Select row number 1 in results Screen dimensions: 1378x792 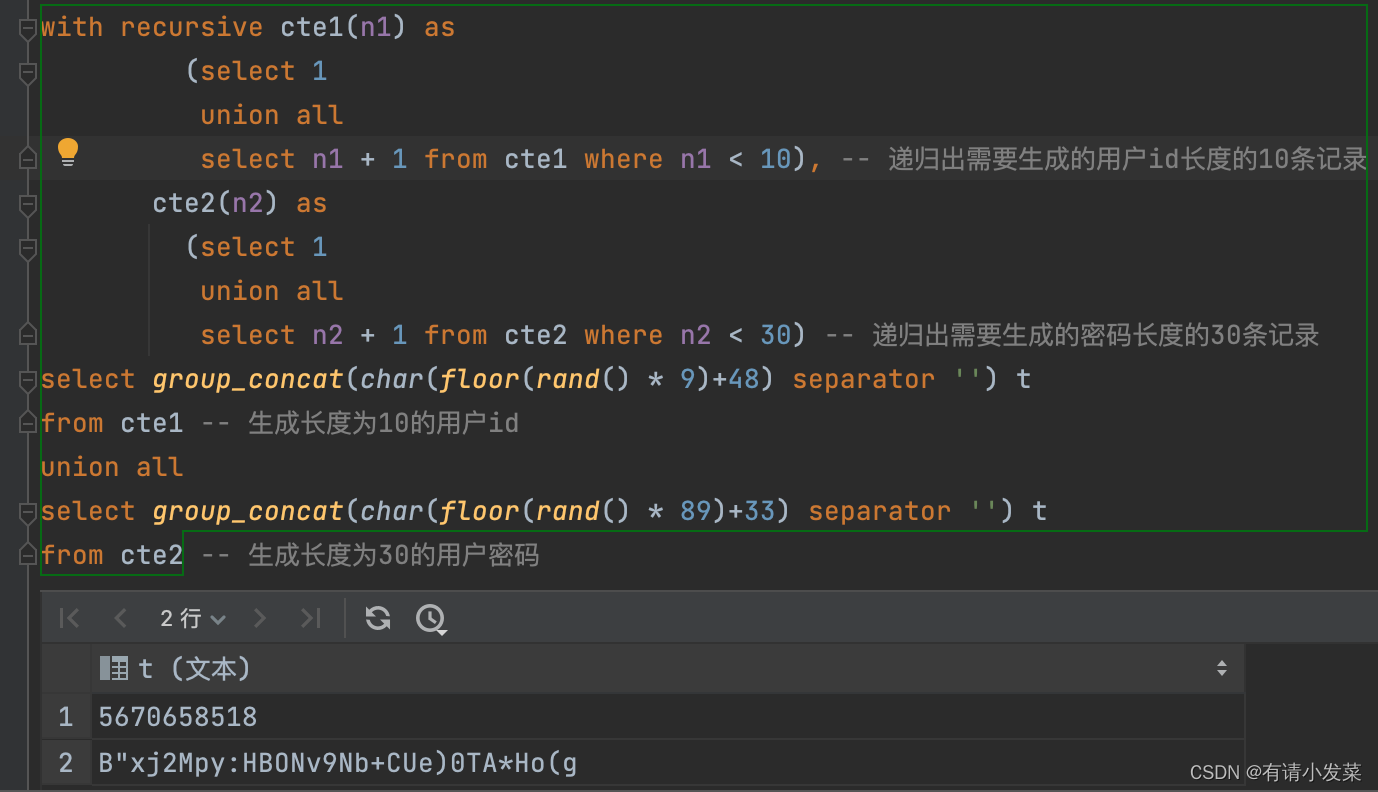66,717
